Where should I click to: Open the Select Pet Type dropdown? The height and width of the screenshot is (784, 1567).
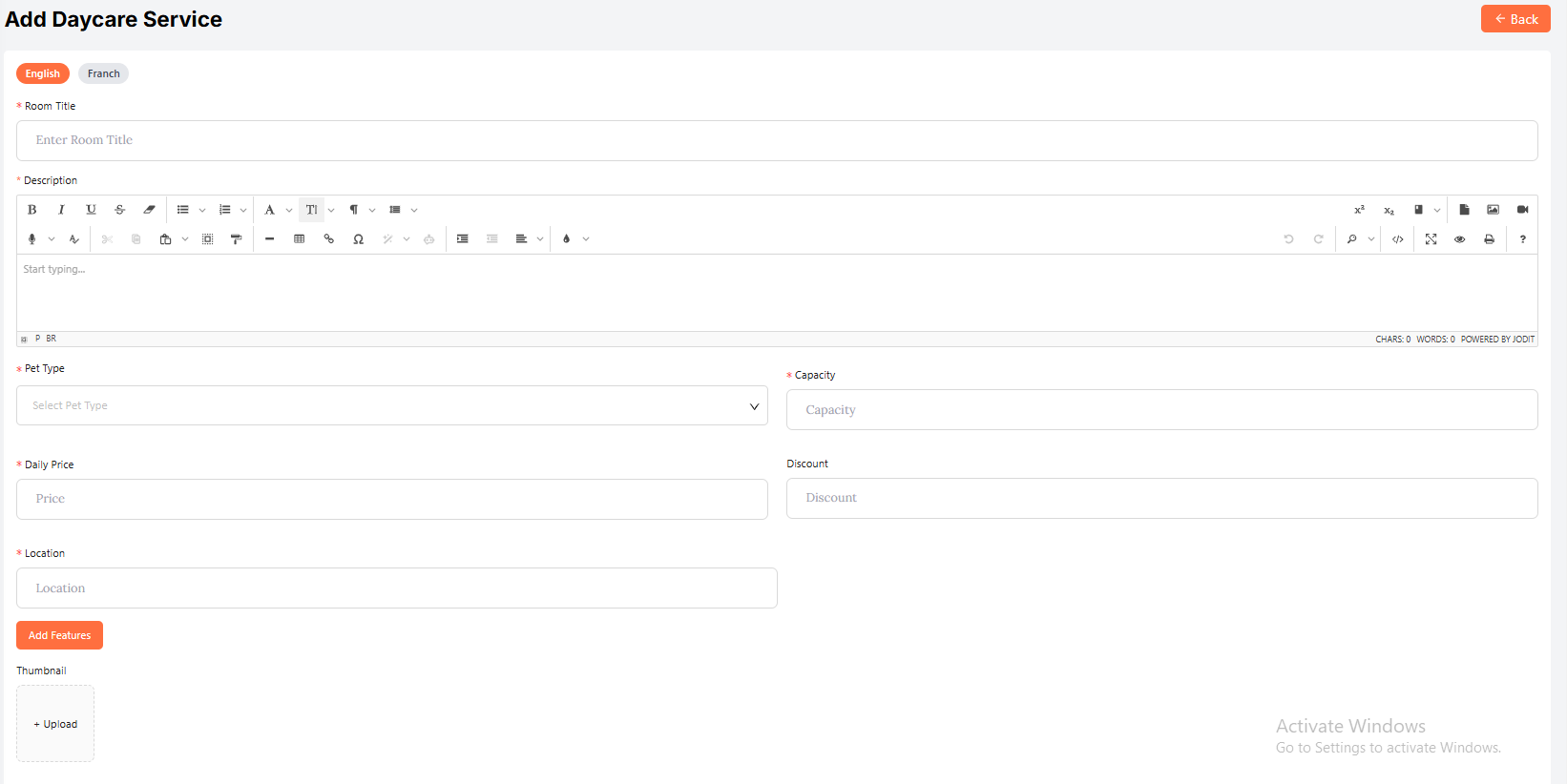pos(391,405)
